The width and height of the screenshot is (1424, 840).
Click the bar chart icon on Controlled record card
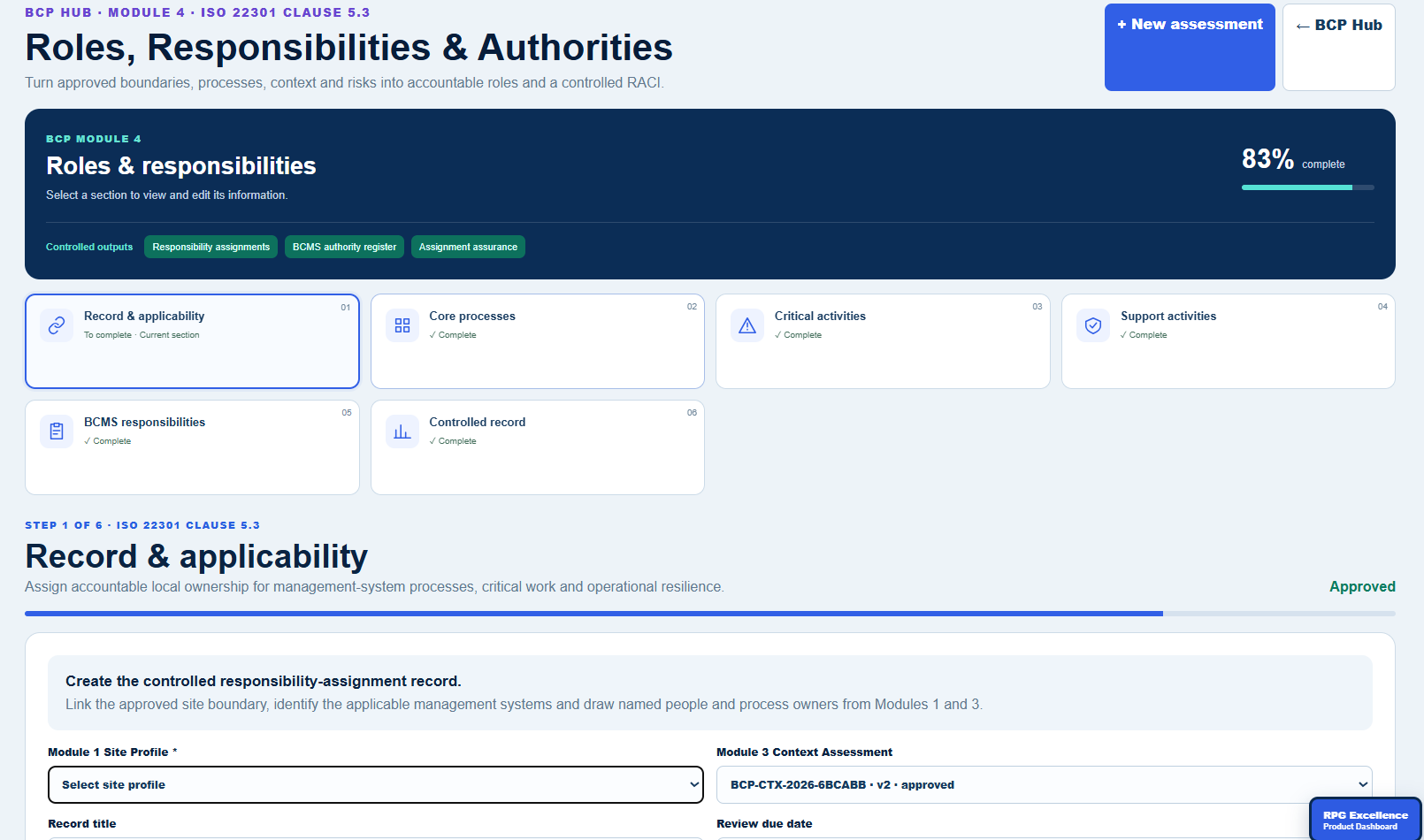point(402,431)
